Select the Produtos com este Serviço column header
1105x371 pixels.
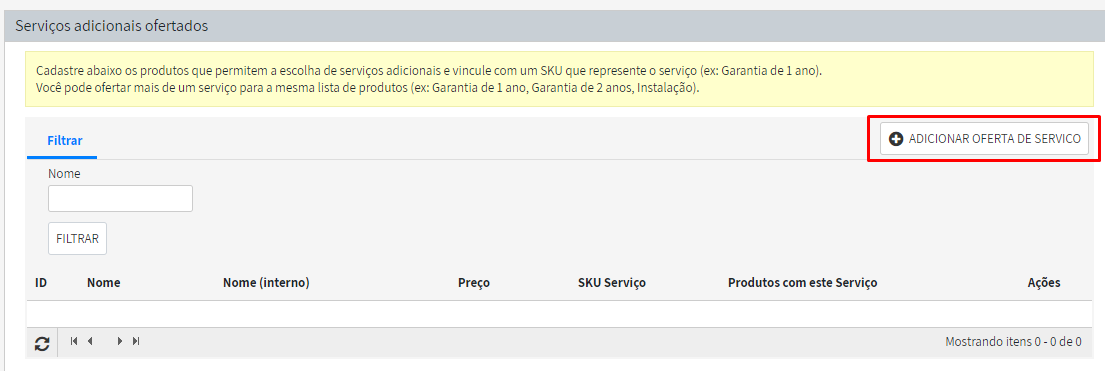pyautogui.click(x=802, y=283)
